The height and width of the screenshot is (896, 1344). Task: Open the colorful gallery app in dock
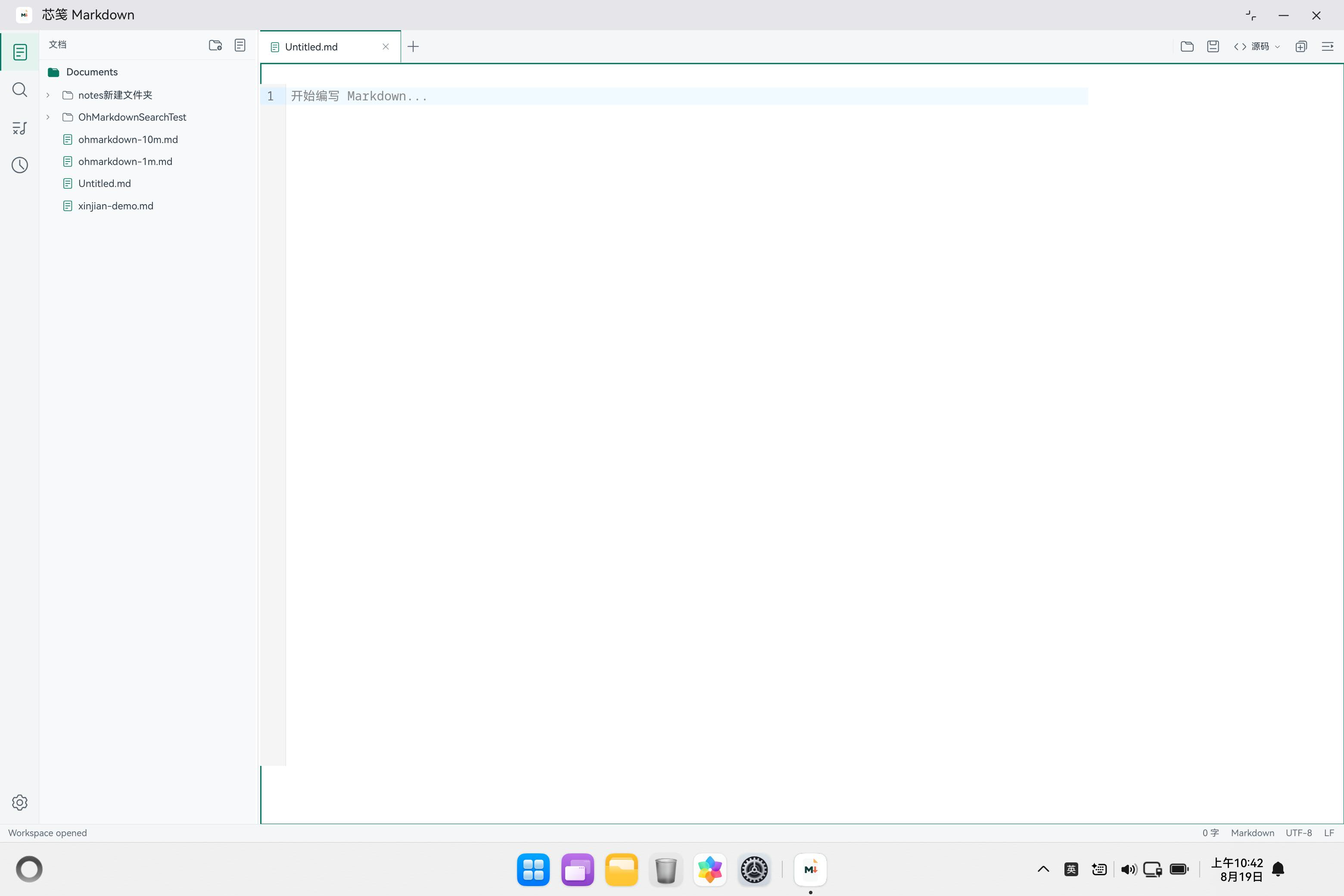pyautogui.click(x=710, y=869)
